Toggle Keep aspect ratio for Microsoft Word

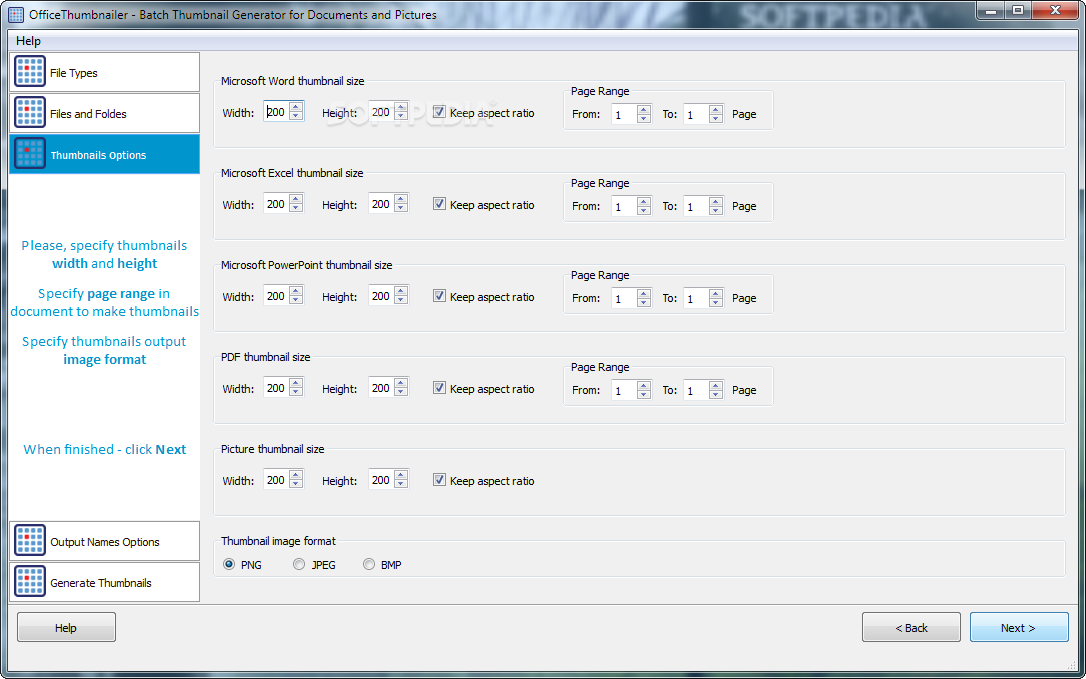439,112
